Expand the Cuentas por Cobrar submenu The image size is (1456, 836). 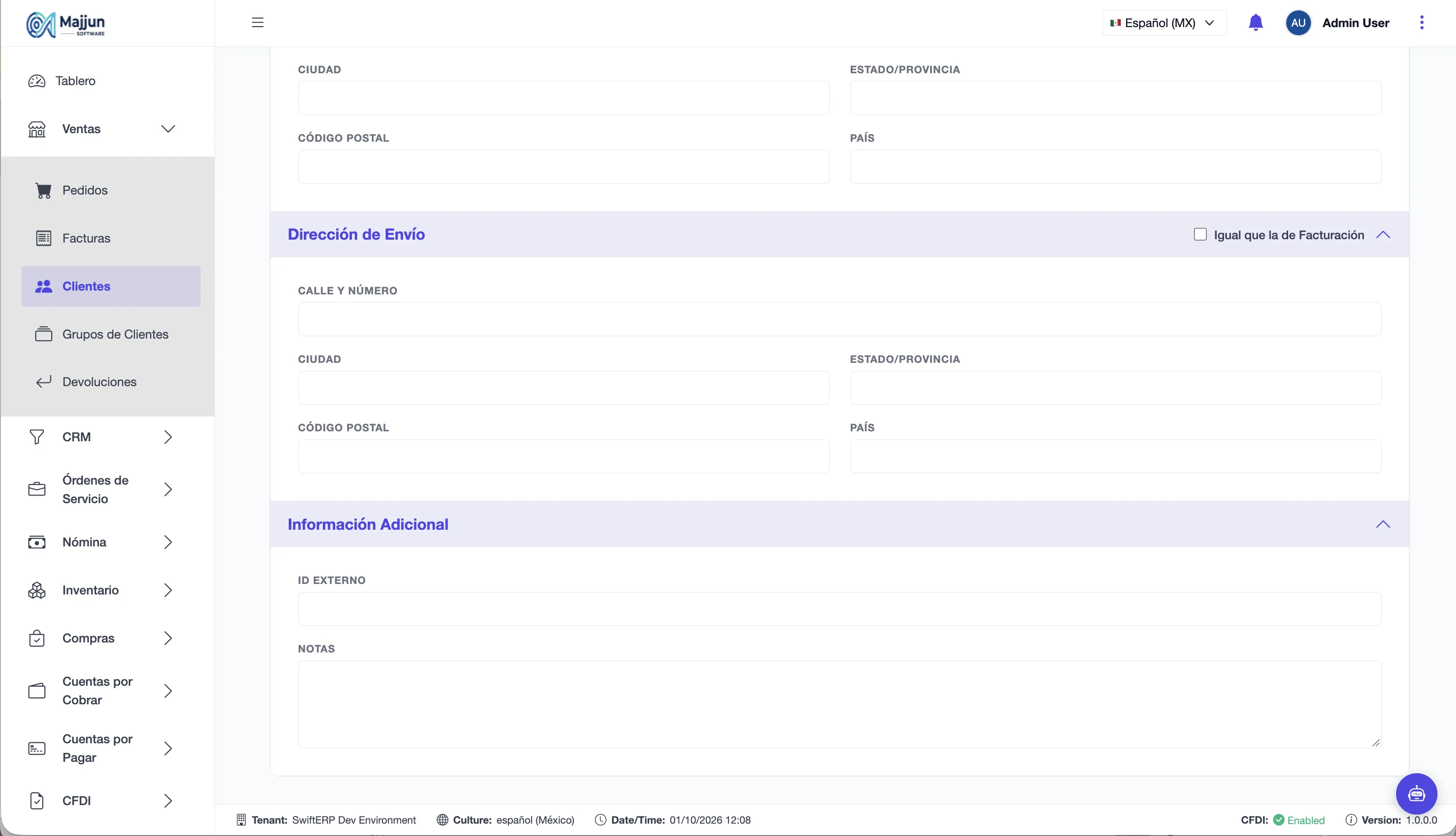tap(168, 691)
